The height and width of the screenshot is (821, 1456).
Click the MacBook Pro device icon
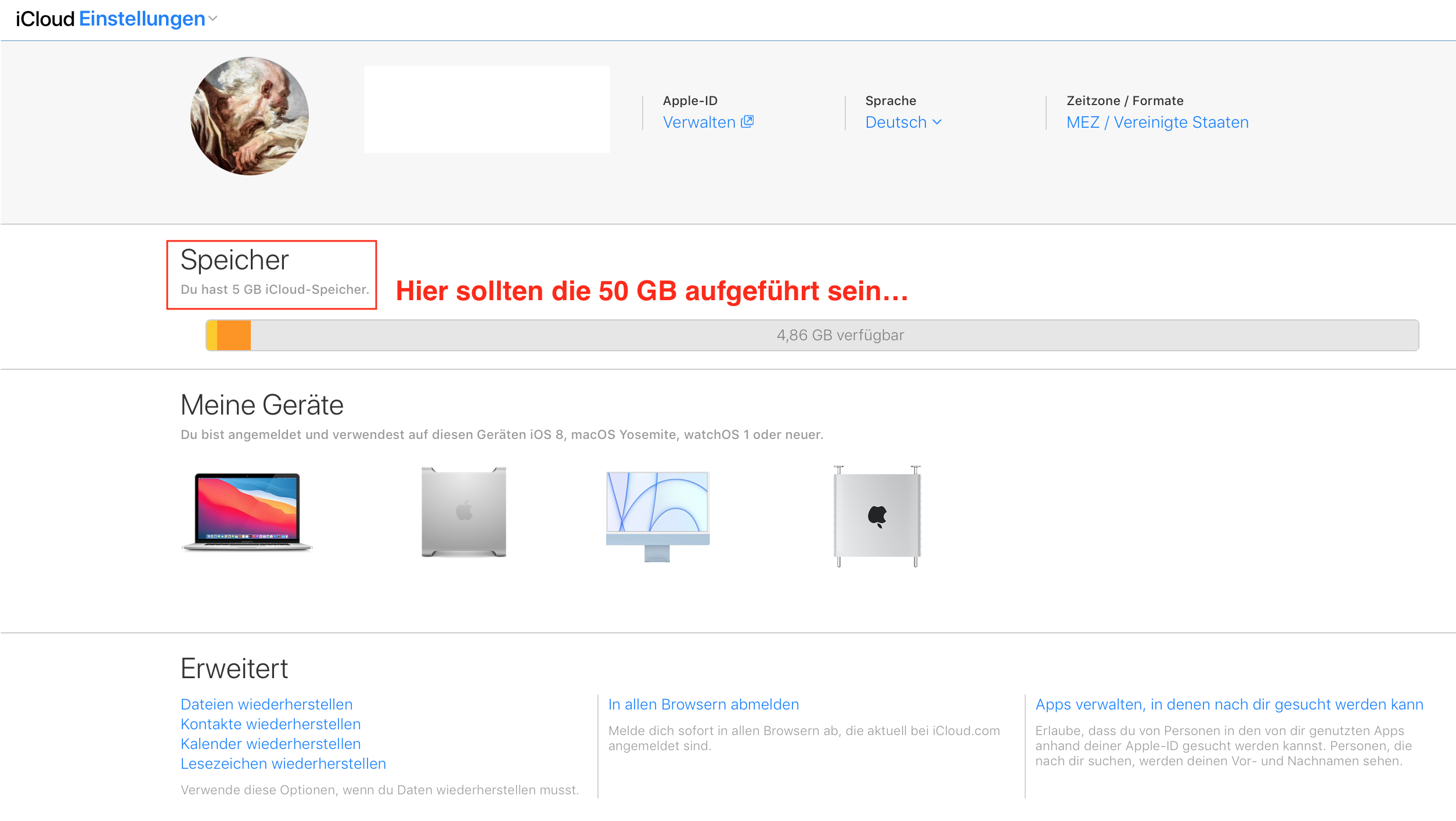(247, 512)
